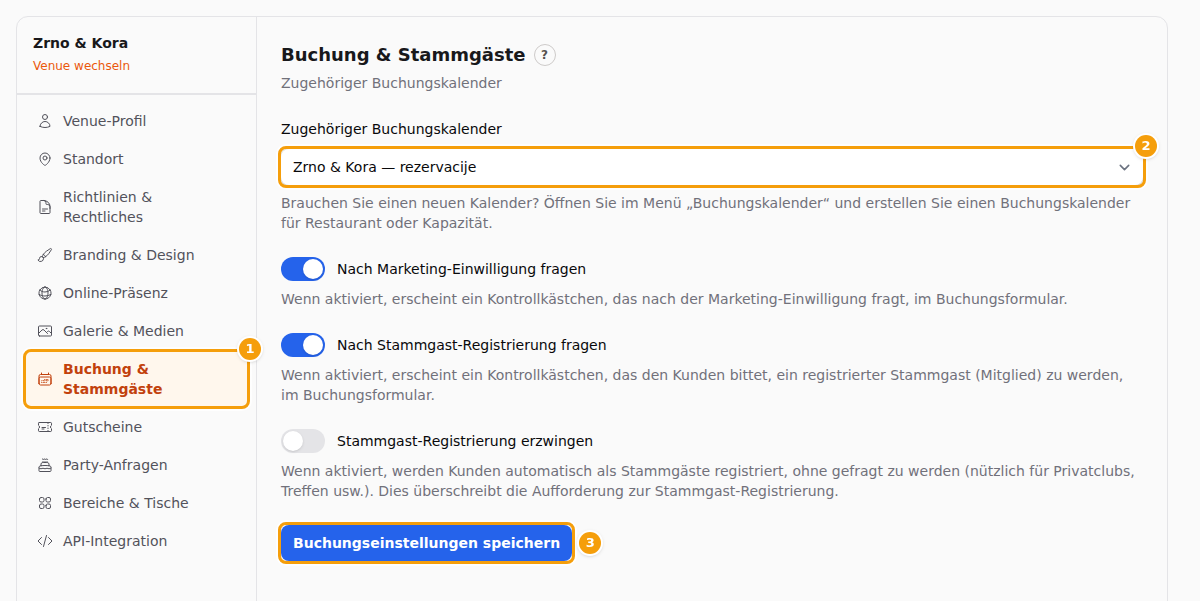Viewport: 1200px width, 601px height.
Task: Click the Party-Anfragen cake icon
Action: [44, 465]
